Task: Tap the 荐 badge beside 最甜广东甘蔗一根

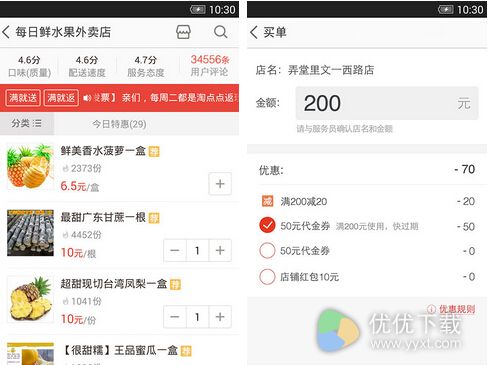Action: (154, 218)
